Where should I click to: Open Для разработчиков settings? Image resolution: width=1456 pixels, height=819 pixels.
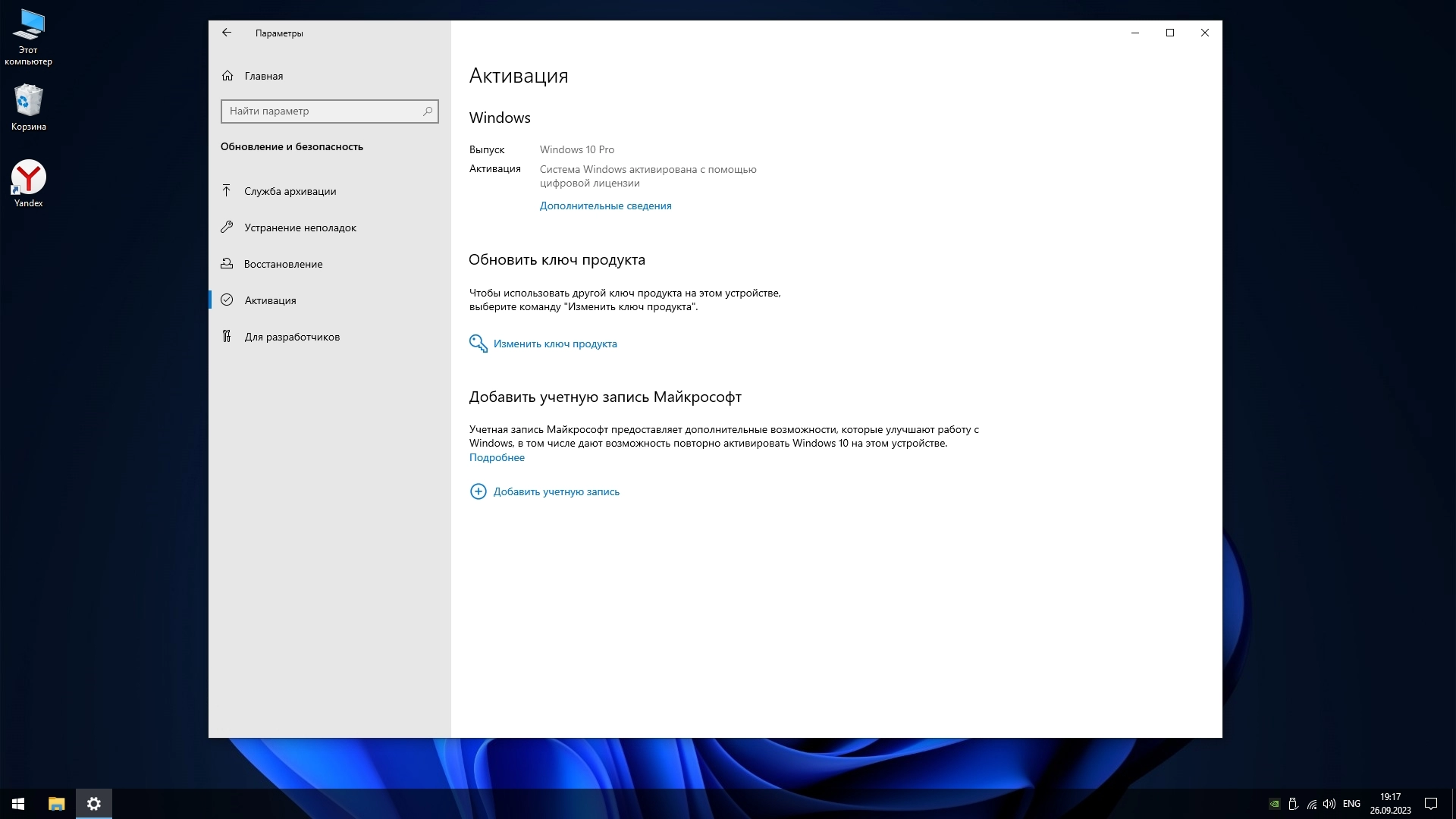292,337
